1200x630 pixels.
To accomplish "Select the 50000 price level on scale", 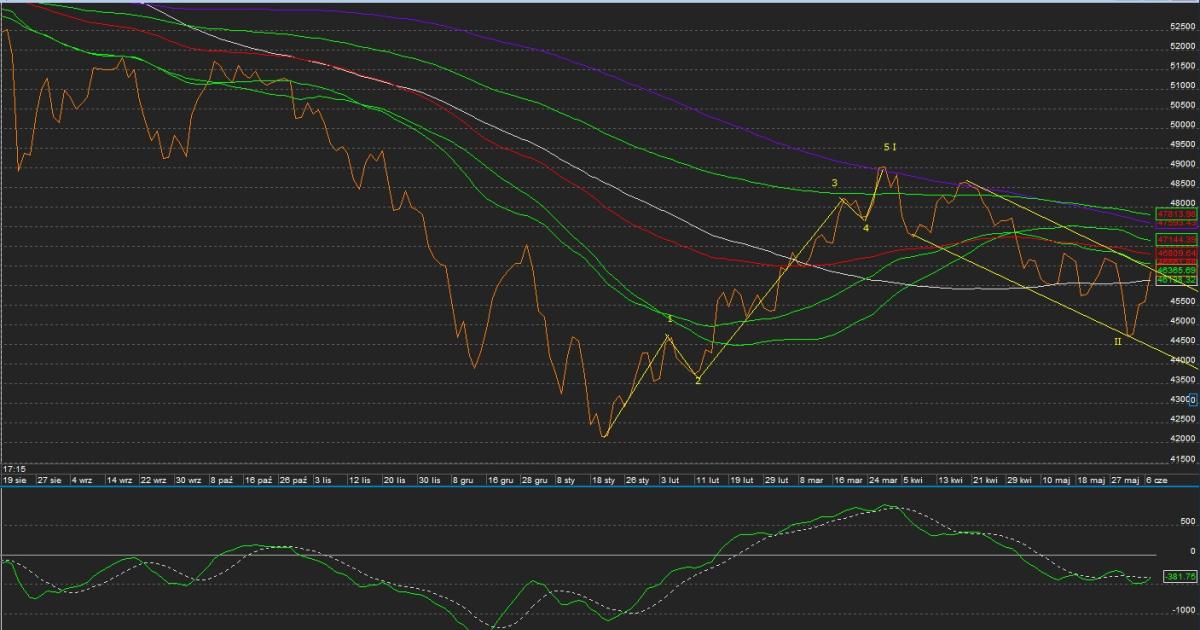I will point(1180,125).
